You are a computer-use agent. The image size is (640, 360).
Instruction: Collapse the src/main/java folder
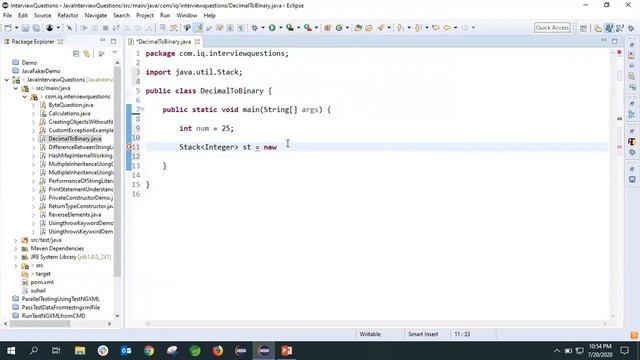[16, 88]
